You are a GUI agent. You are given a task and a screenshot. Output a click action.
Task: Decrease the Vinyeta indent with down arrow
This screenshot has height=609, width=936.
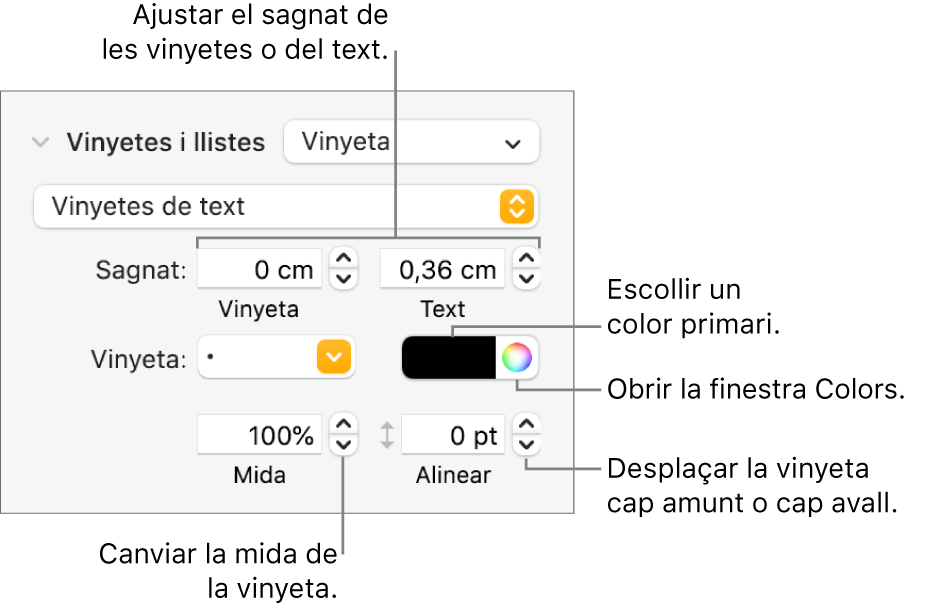point(344,279)
